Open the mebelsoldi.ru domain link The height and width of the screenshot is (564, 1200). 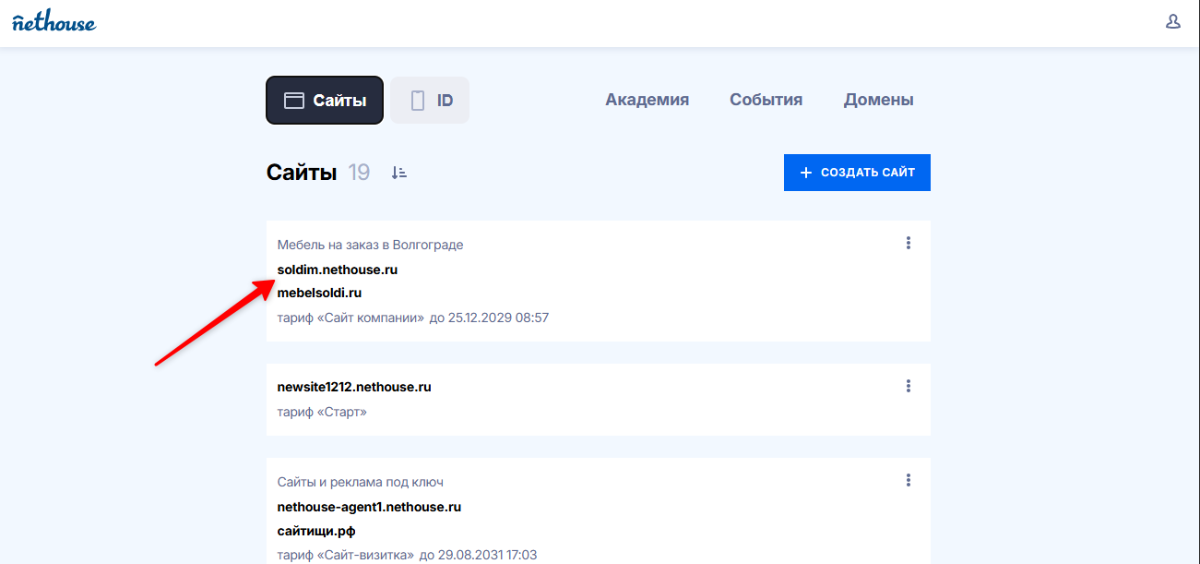point(319,293)
